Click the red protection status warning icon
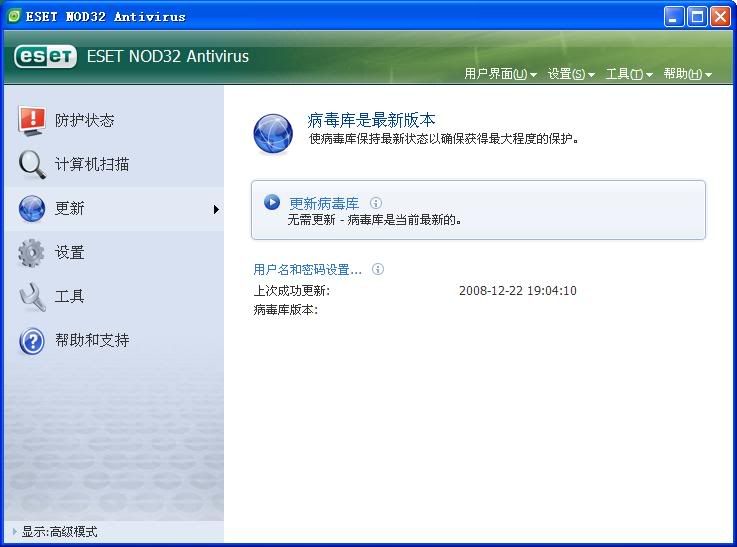The image size is (737, 547). (32, 121)
